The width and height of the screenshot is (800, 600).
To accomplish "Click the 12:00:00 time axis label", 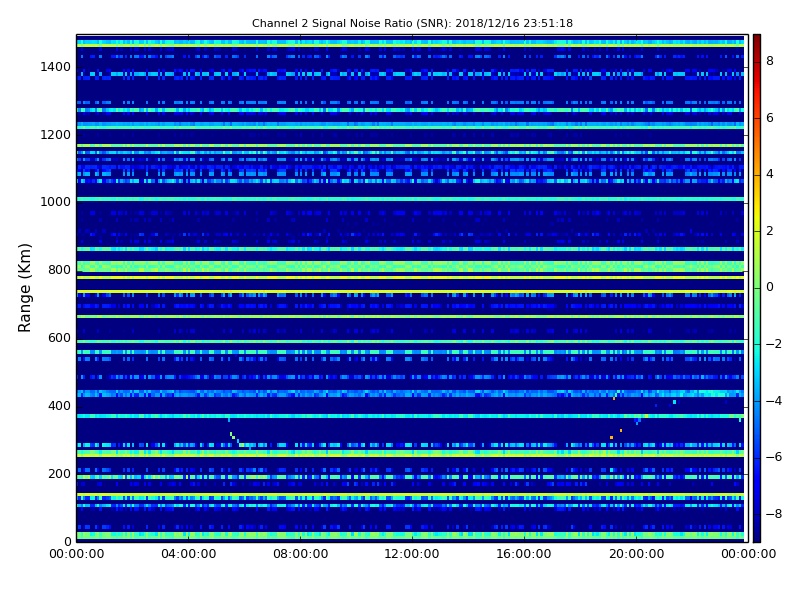I will [x=412, y=554].
